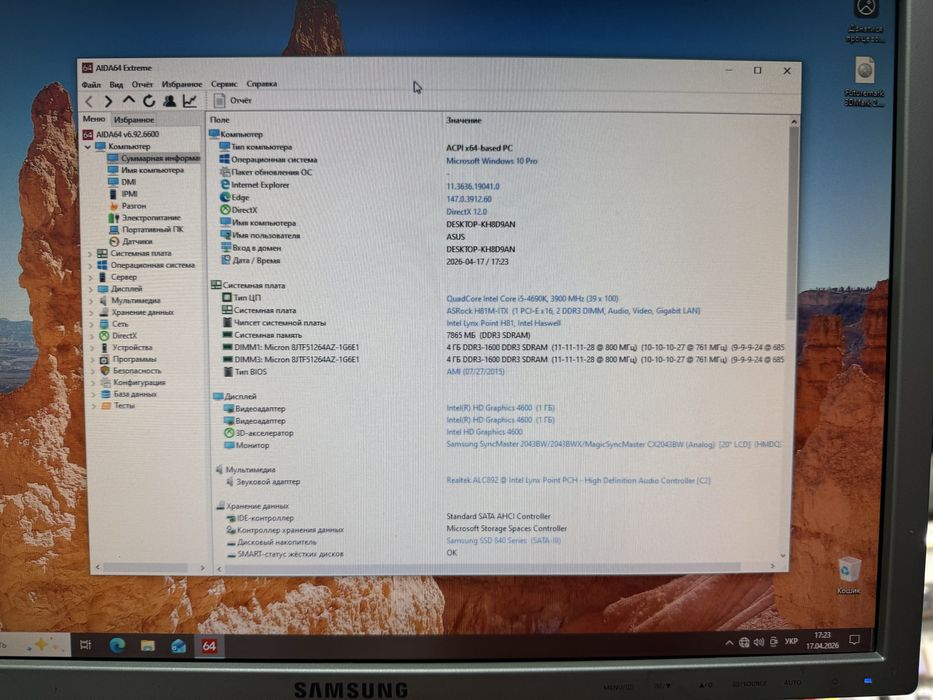Switch to the Избранное sidebar tab
The width and height of the screenshot is (933, 700).
pos(134,120)
